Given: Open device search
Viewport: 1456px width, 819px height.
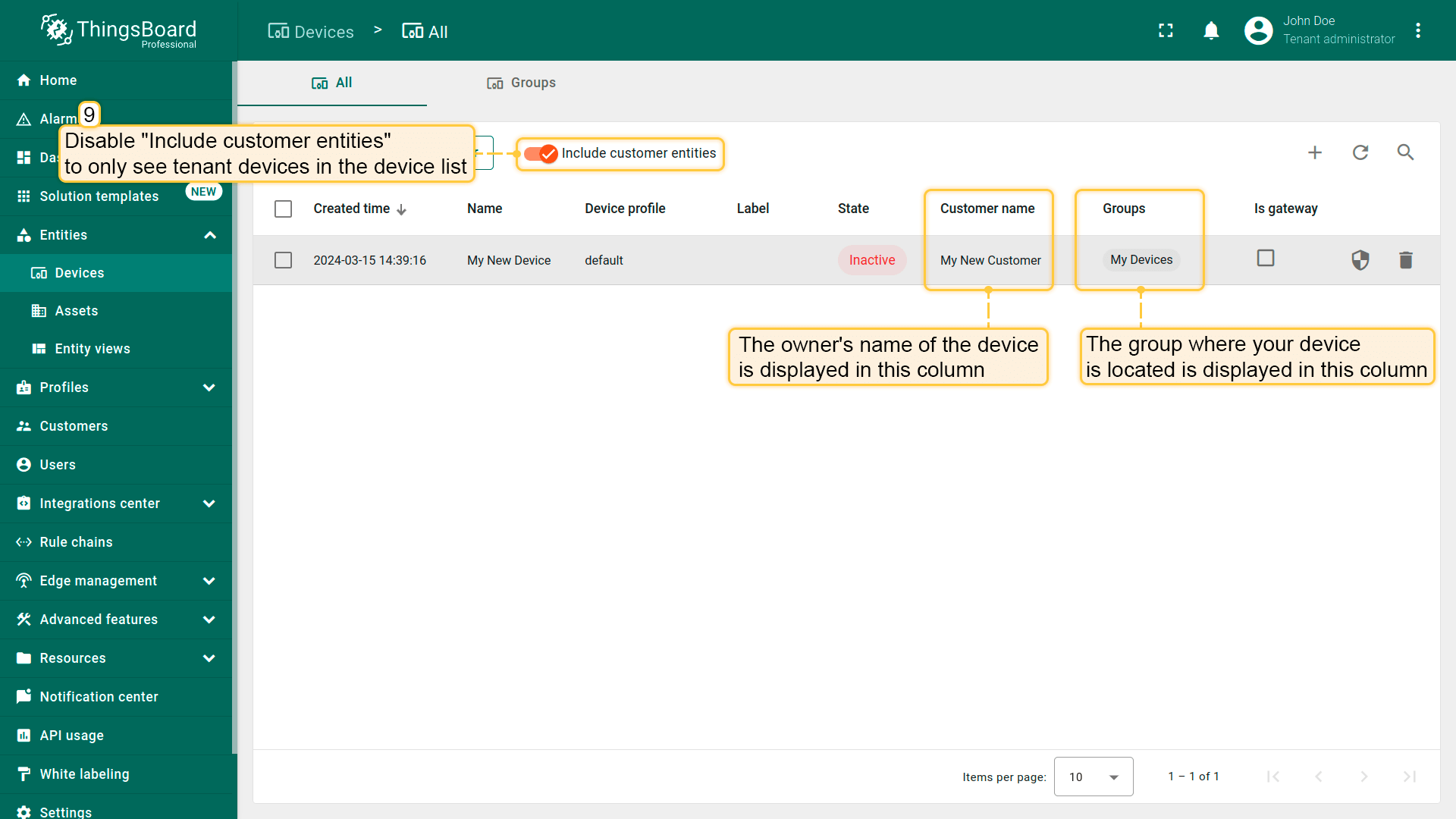Looking at the screenshot, I should (x=1406, y=152).
